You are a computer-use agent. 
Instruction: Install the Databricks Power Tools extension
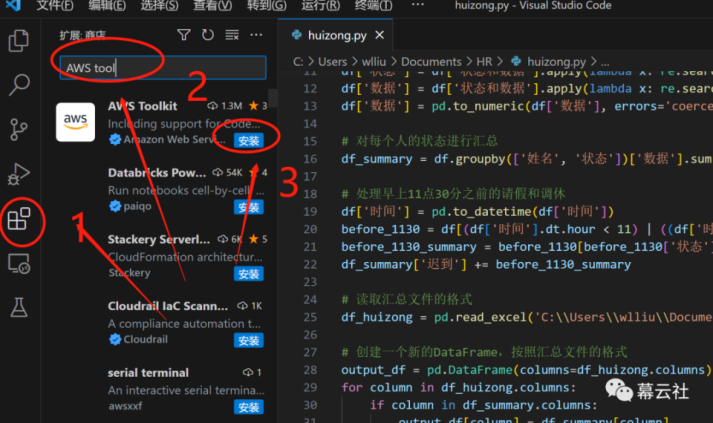click(249, 207)
